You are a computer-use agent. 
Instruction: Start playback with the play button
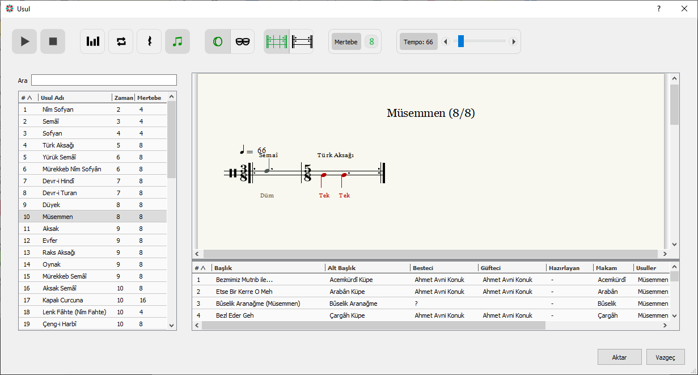[x=24, y=41]
